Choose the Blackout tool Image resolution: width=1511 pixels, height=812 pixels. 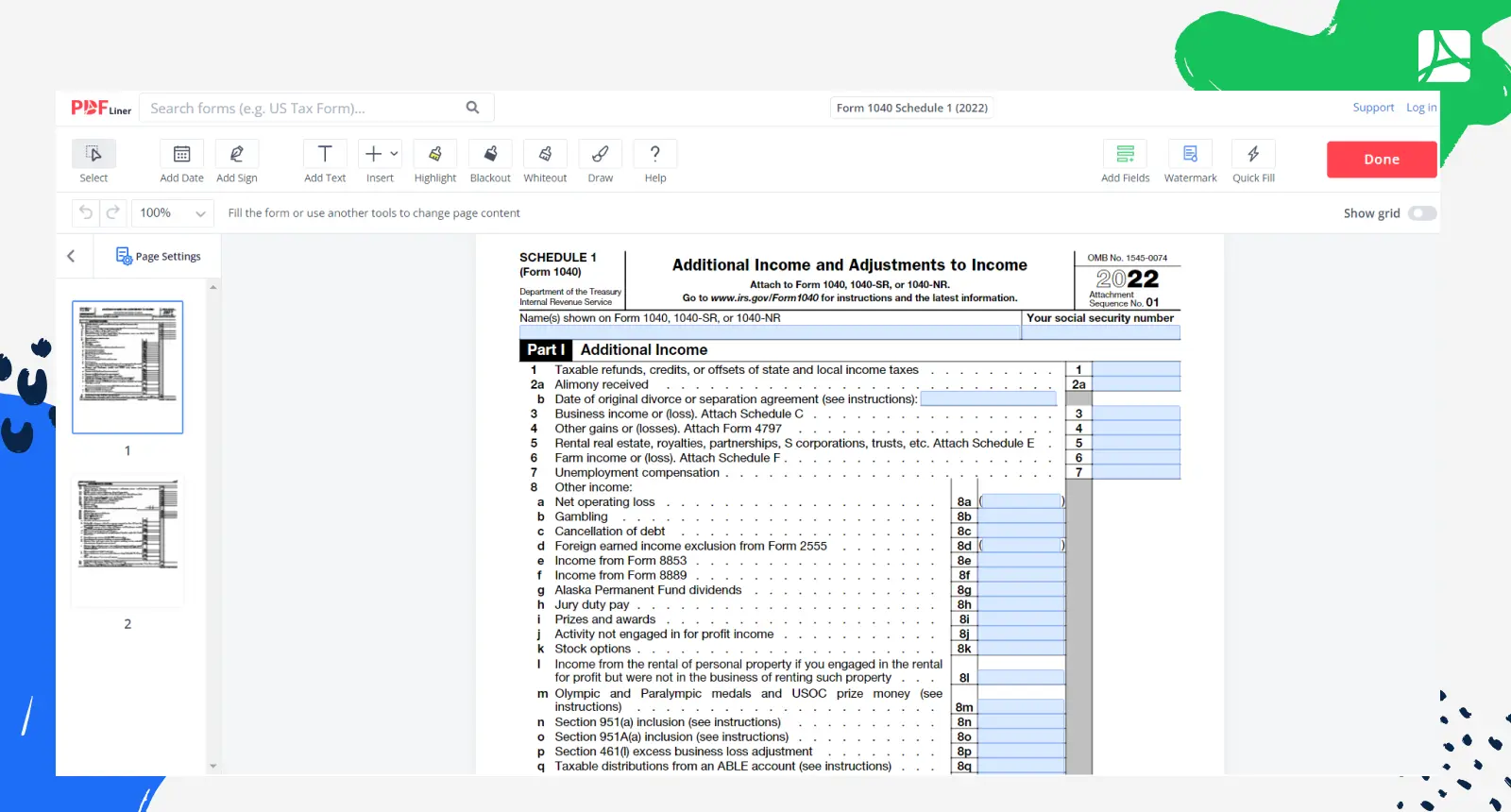pyautogui.click(x=490, y=161)
